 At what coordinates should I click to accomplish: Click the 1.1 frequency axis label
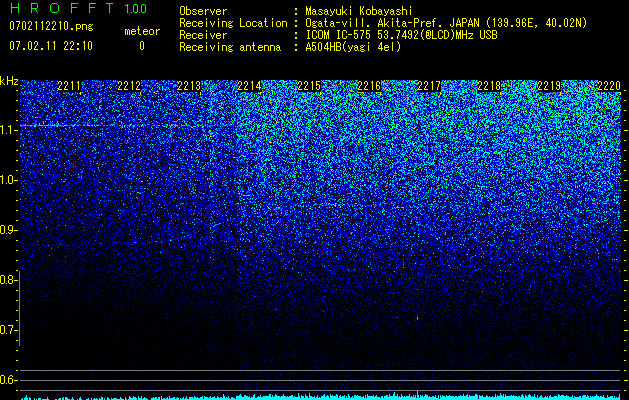click(x=9, y=130)
